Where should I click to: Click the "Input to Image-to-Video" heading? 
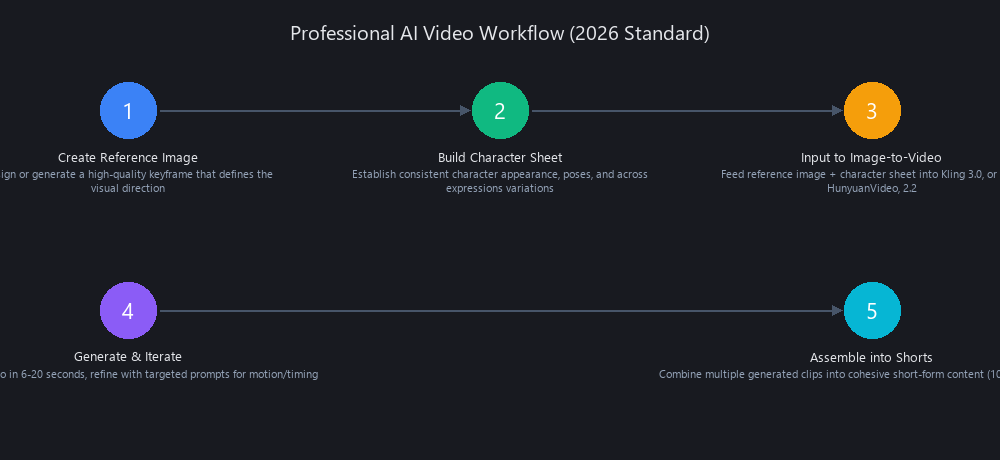tap(871, 158)
